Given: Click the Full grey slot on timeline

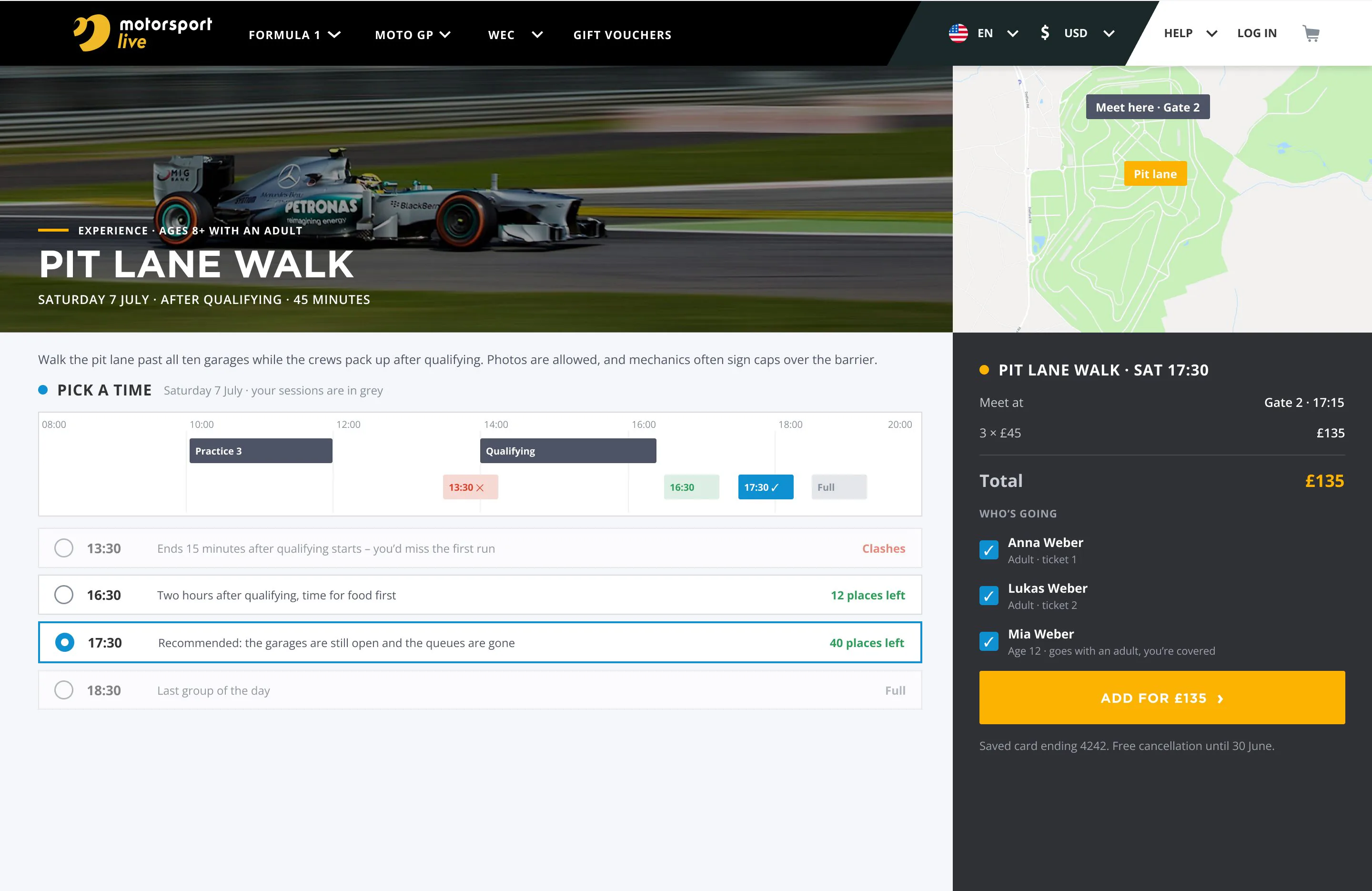Looking at the screenshot, I should click(839, 487).
